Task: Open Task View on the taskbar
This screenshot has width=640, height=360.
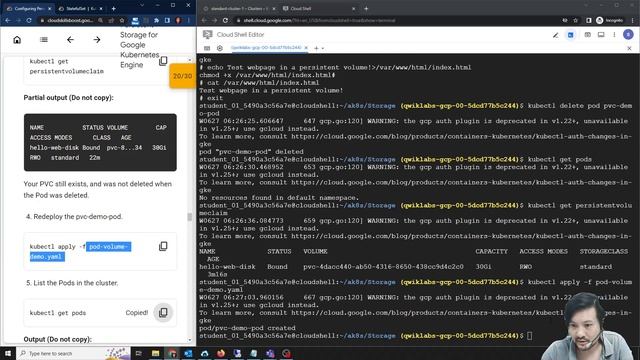Action: [139, 353]
